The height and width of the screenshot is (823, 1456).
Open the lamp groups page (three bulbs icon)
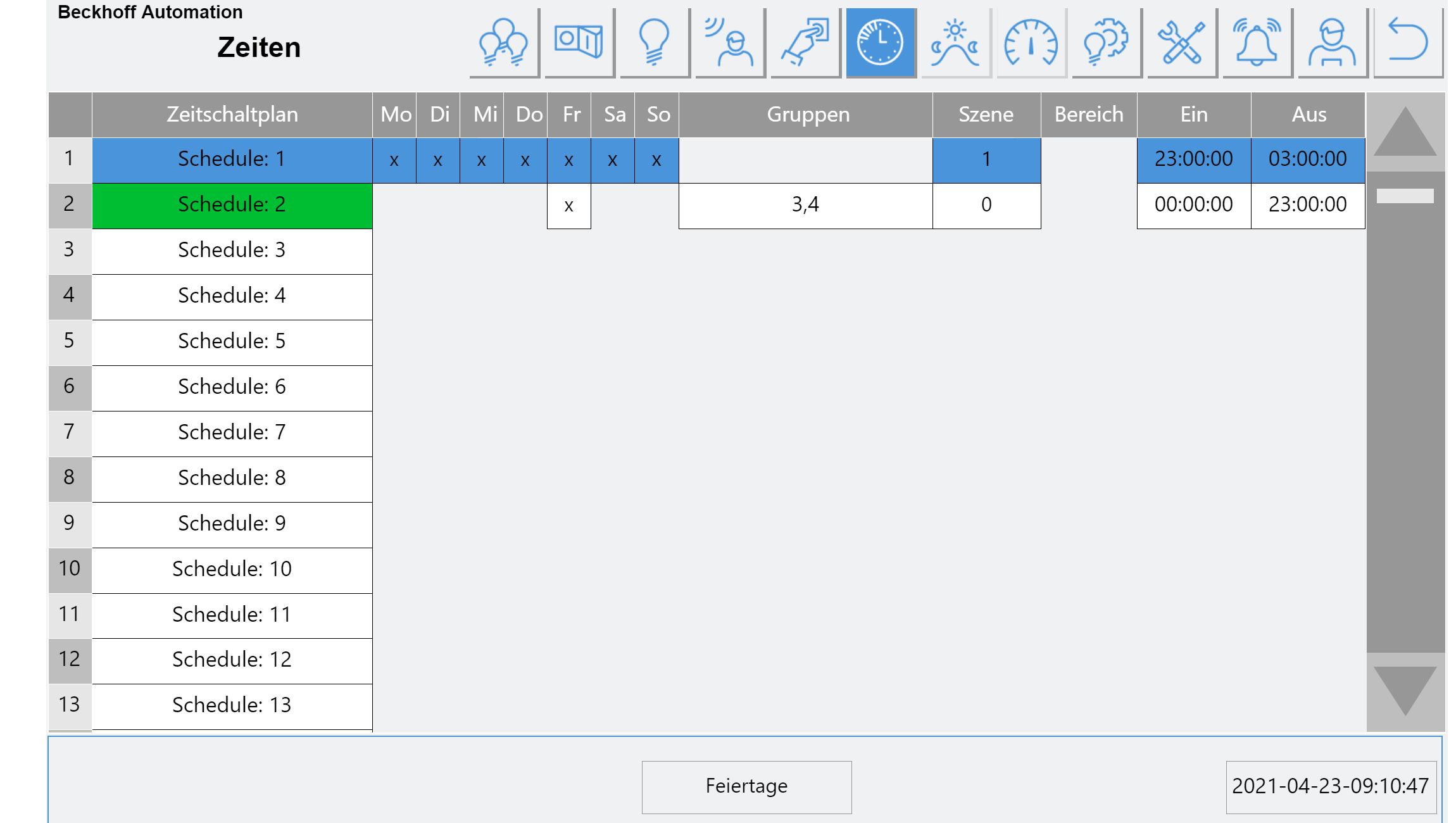[x=504, y=42]
